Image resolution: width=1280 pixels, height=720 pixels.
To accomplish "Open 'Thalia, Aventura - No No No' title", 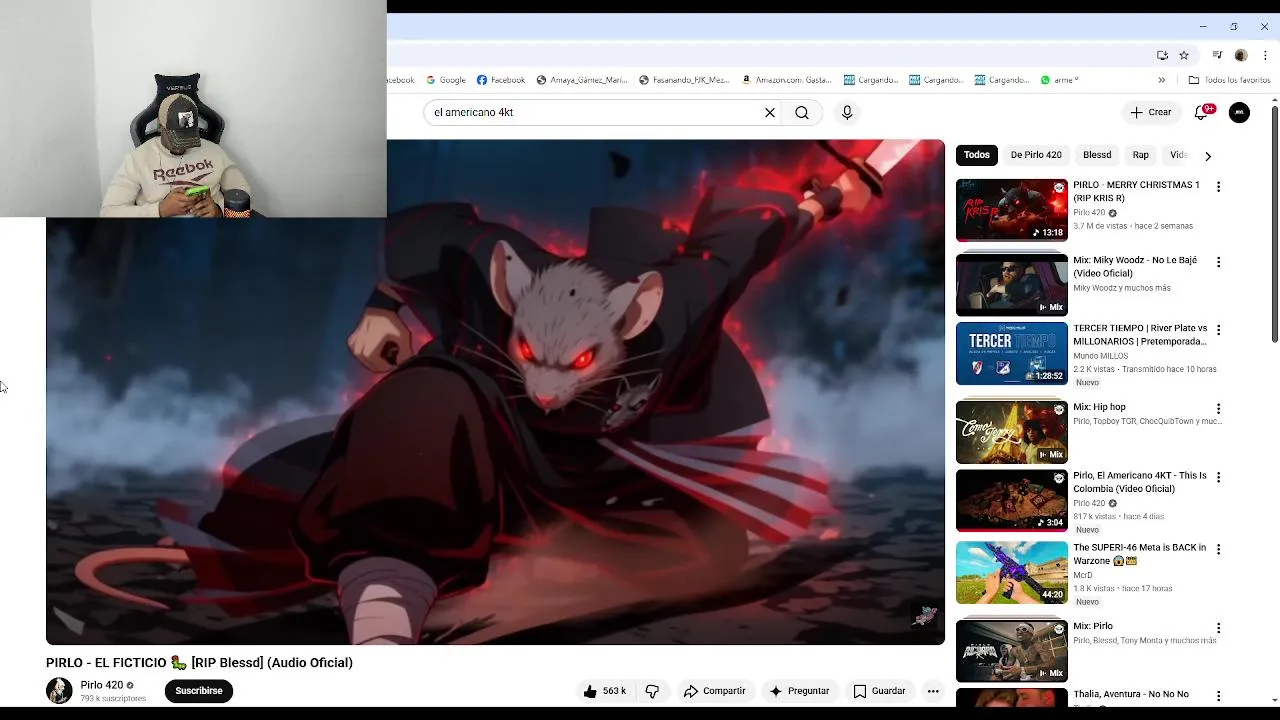I will click(1131, 695).
